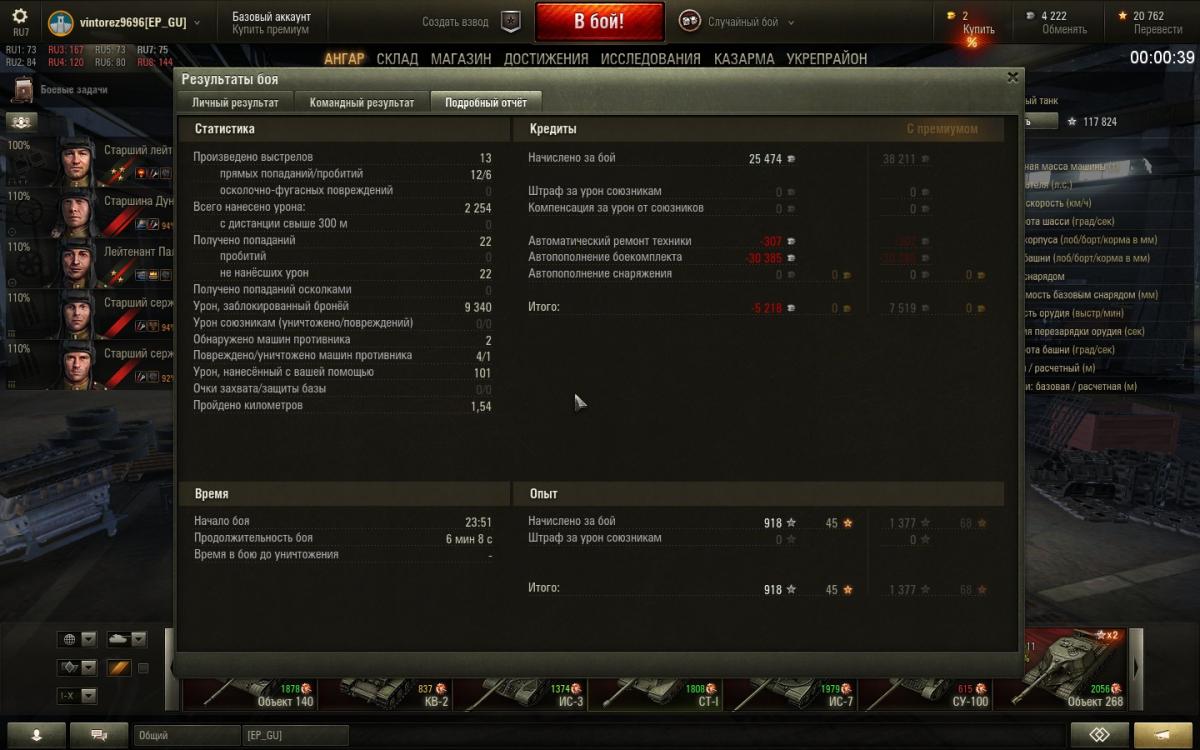1200x750 pixels.
Task: Open the Случайный бой battle type dropdown
Action: pyautogui.click(x=738, y=22)
